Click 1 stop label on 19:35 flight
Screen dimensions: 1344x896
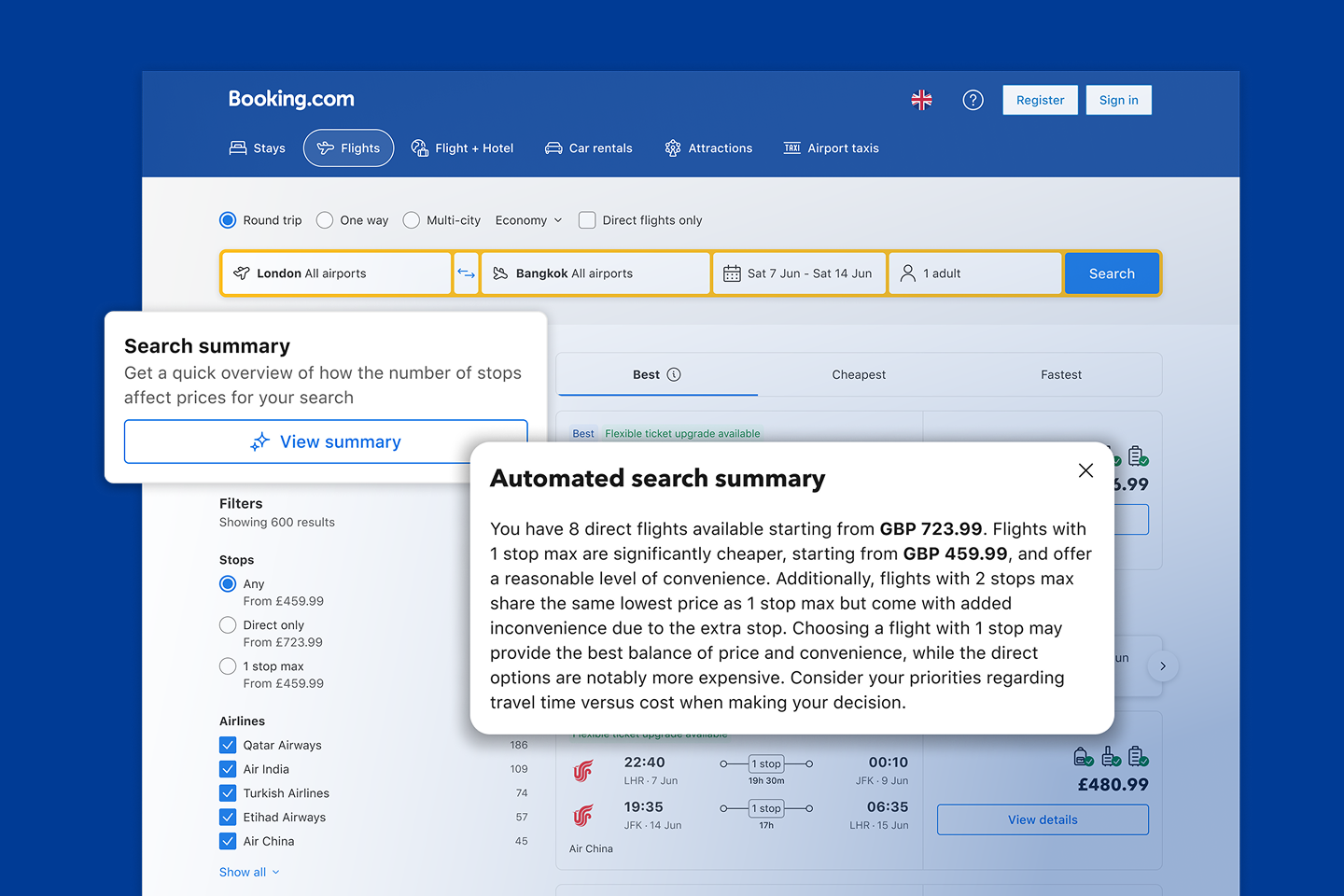(766, 808)
